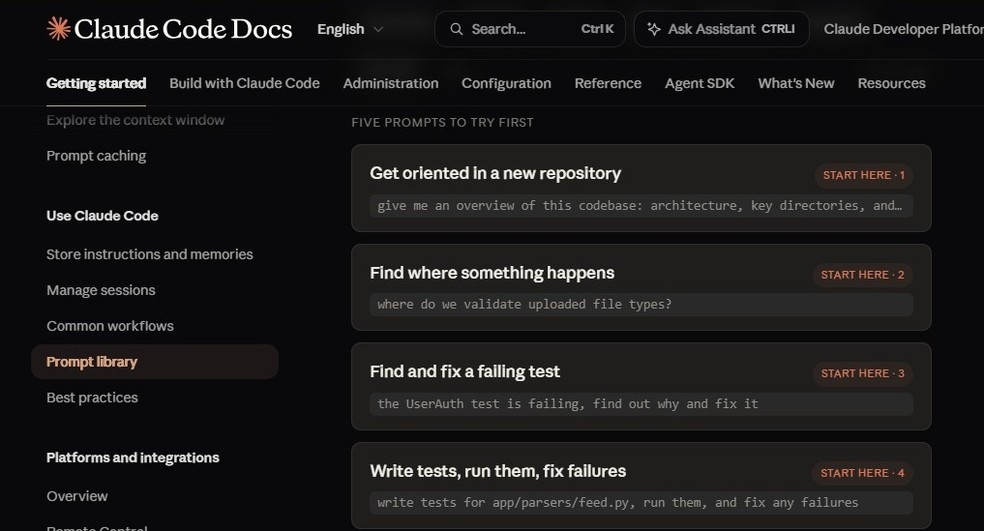Open Common workflows in sidebar
This screenshot has width=984, height=531.
point(110,326)
